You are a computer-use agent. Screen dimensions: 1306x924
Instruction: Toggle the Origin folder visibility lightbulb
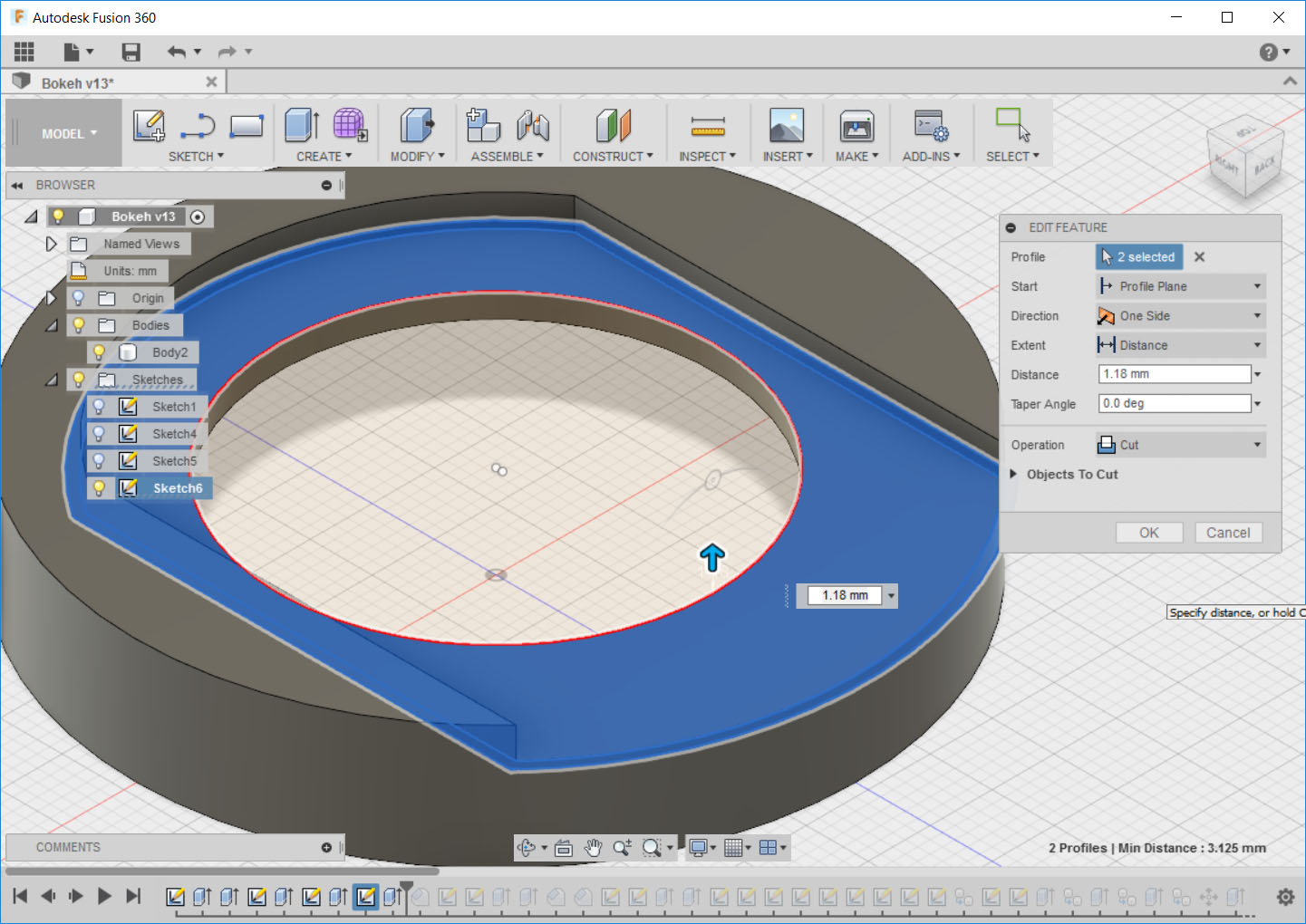pos(79,298)
